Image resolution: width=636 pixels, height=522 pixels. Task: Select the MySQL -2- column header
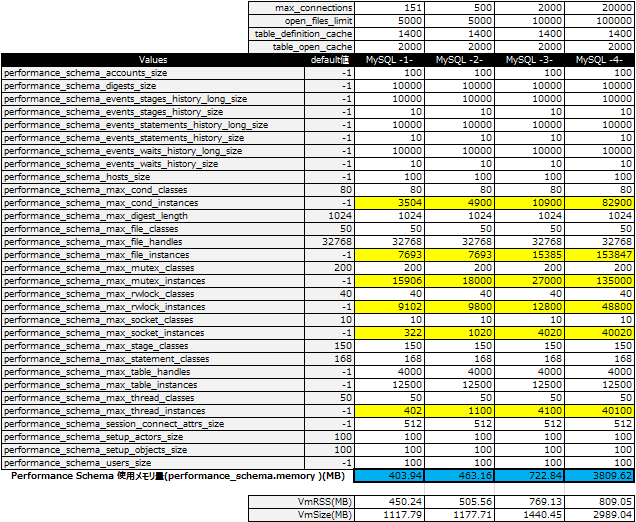point(460,60)
